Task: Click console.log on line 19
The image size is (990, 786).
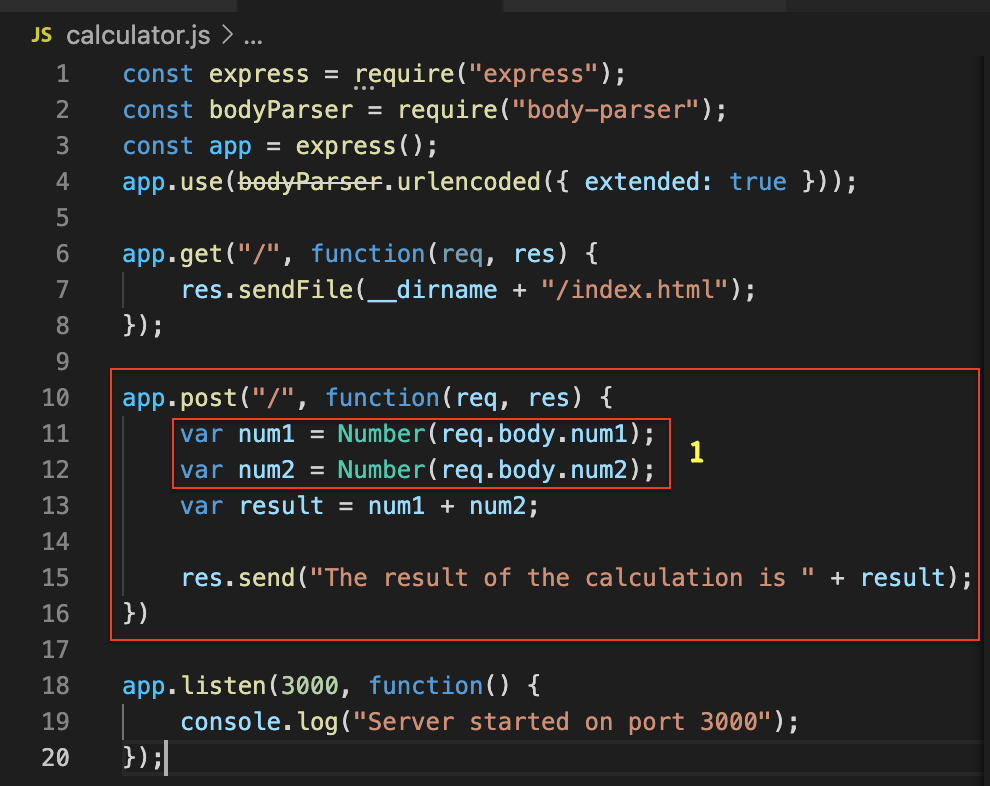Action: [259, 722]
